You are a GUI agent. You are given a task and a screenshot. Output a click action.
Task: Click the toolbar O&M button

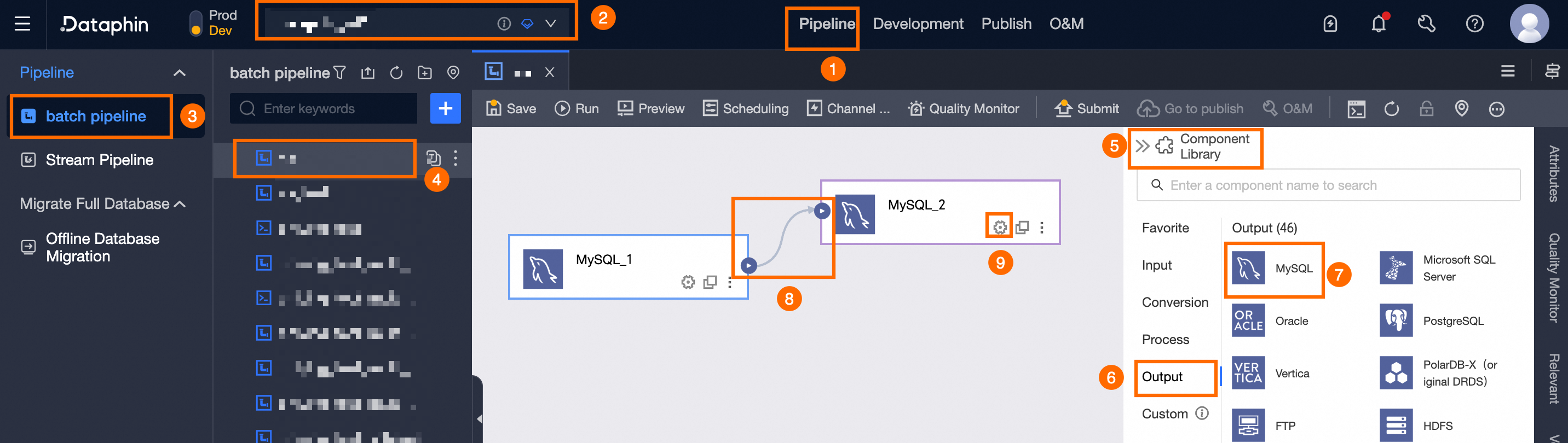click(1287, 108)
